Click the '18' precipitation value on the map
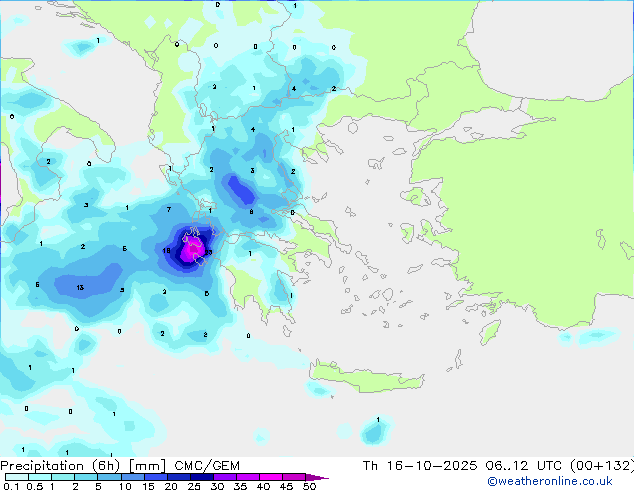The height and width of the screenshot is (490, 634). pos(166,251)
